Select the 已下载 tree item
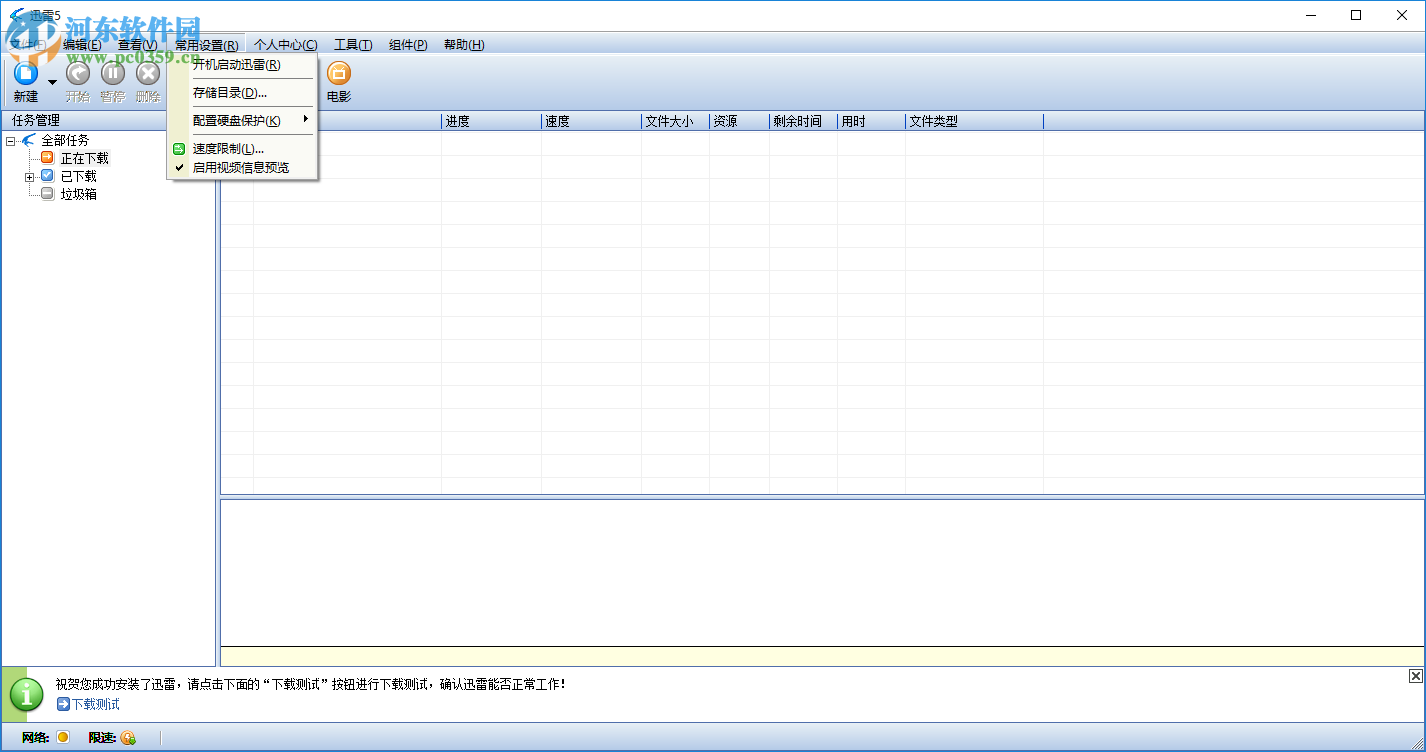The image size is (1426, 752). (79, 176)
